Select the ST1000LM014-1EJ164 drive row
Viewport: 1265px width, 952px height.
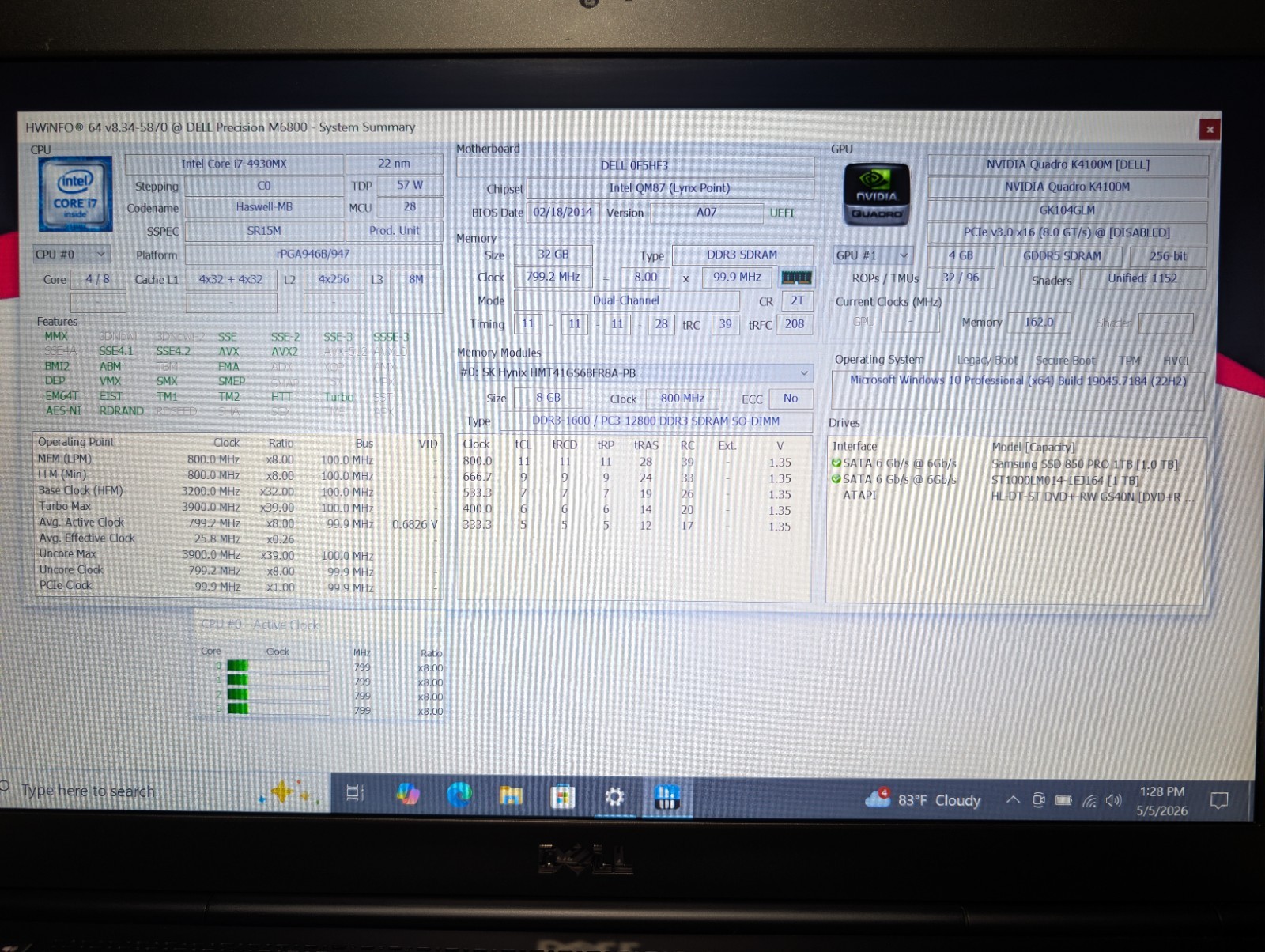[x=1015, y=480]
